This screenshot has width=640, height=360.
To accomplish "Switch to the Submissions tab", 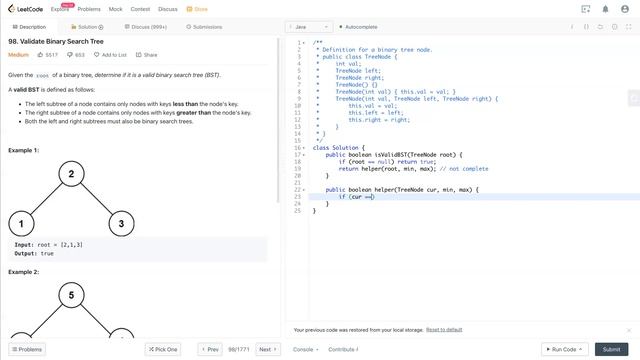I will point(204,27).
